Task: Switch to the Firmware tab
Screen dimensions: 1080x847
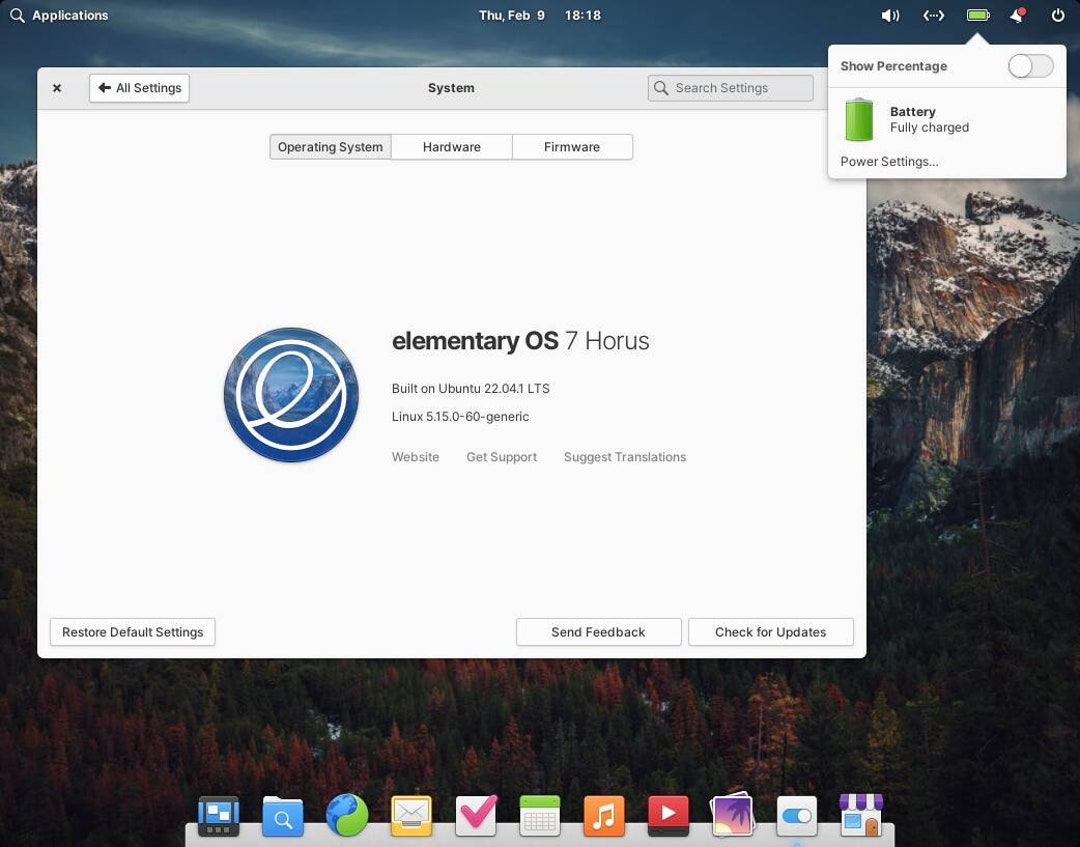Action: (572, 146)
